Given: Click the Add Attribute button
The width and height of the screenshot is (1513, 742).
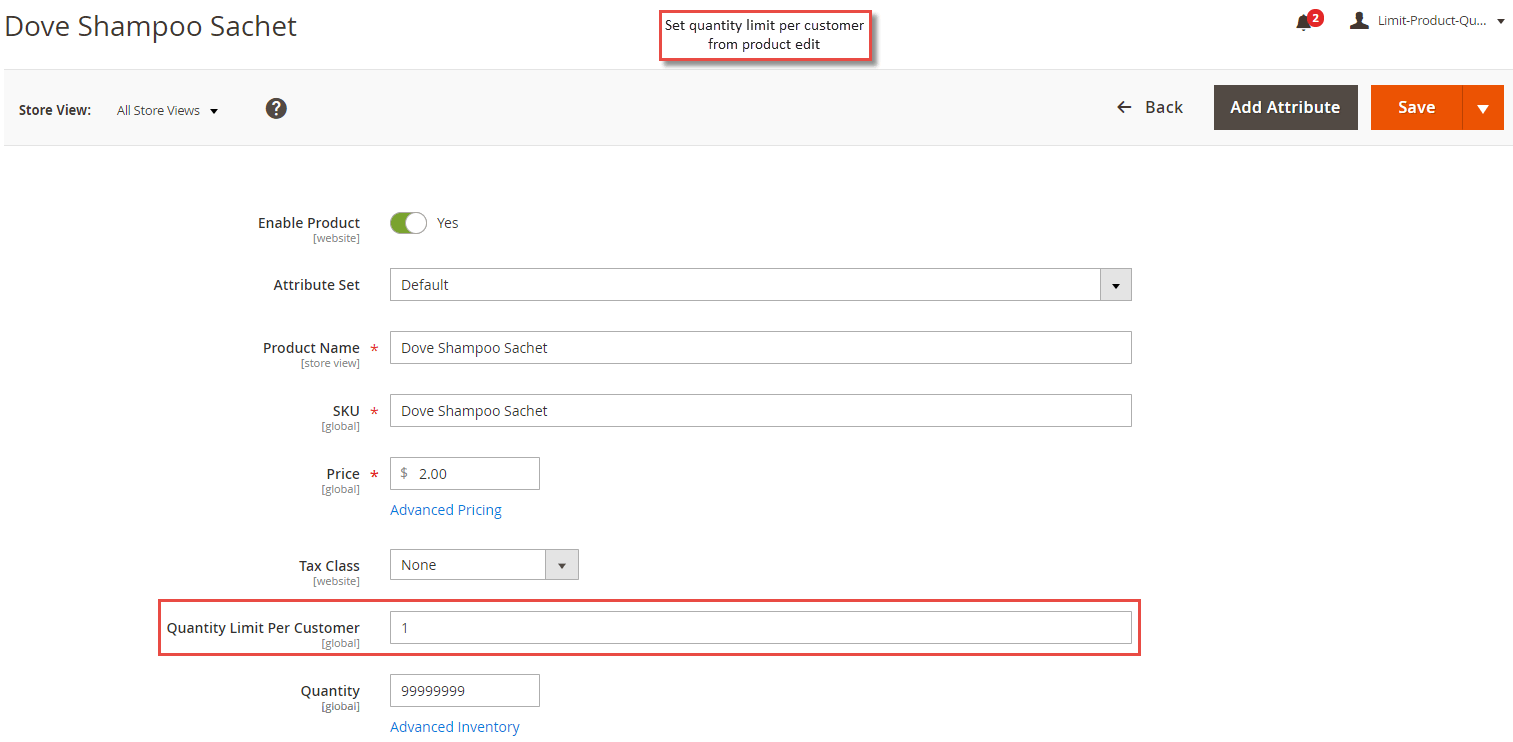Looking at the screenshot, I should pos(1285,107).
